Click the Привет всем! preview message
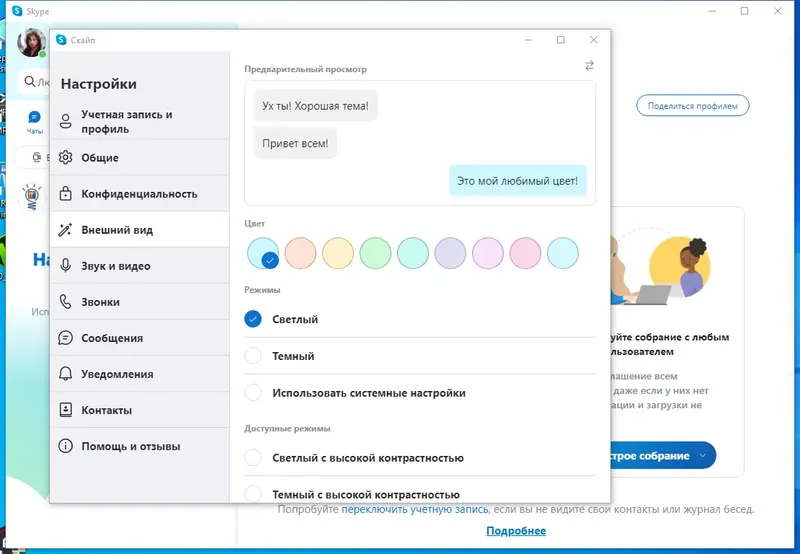The width and height of the screenshot is (800, 554). pos(295,143)
